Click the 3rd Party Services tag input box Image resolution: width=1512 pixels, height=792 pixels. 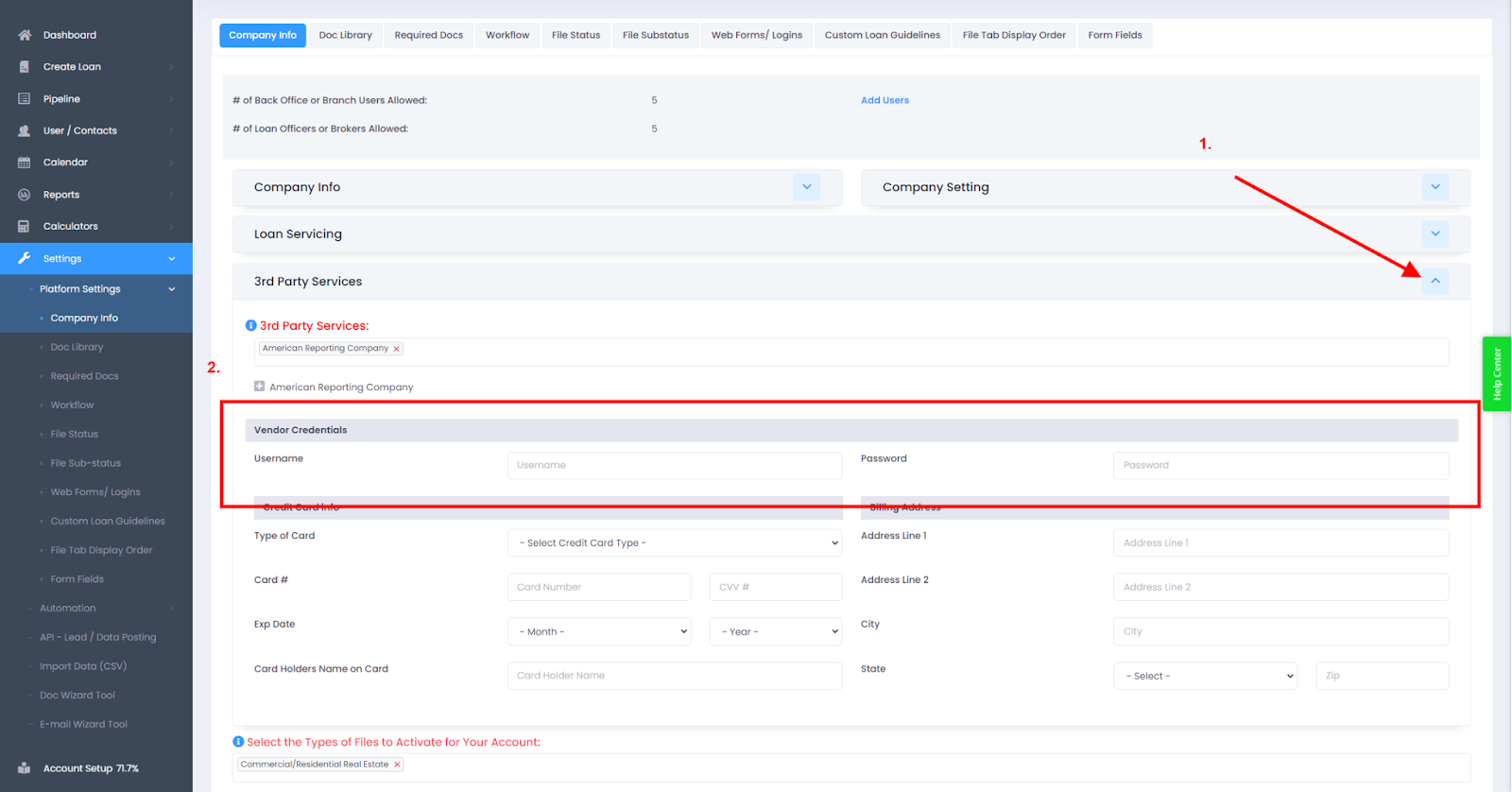tap(851, 352)
